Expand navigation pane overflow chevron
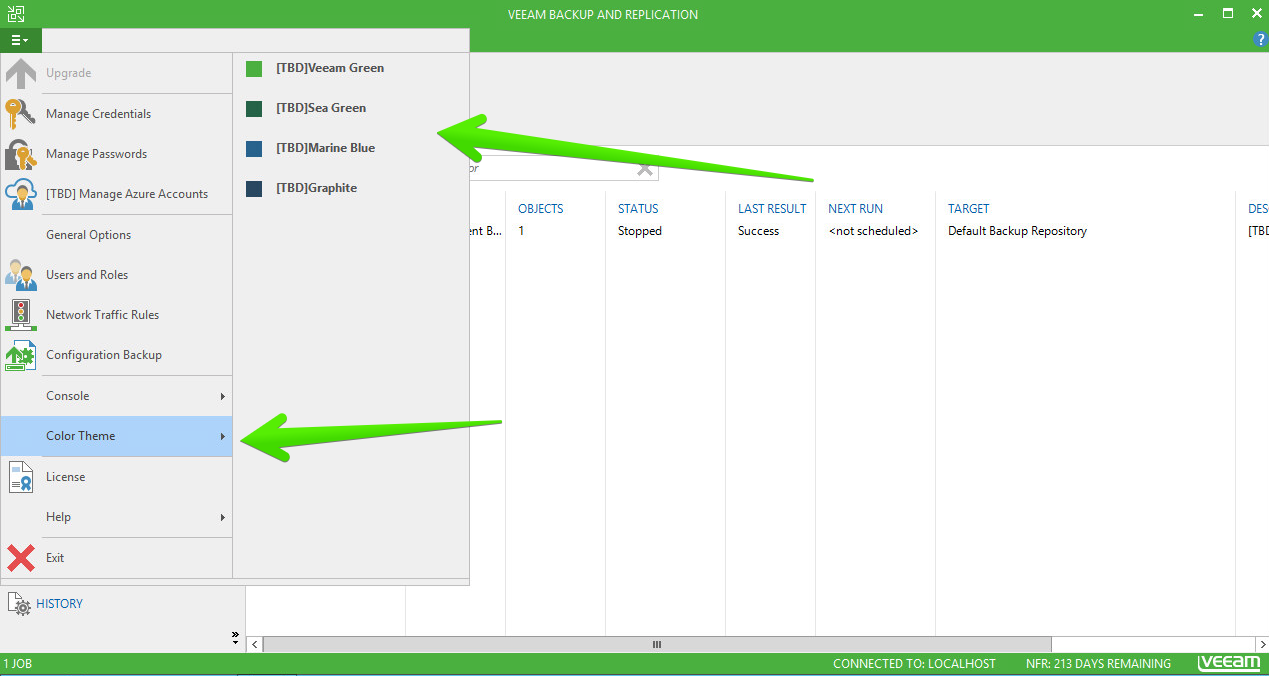The height and width of the screenshot is (676, 1269). click(235, 636)
